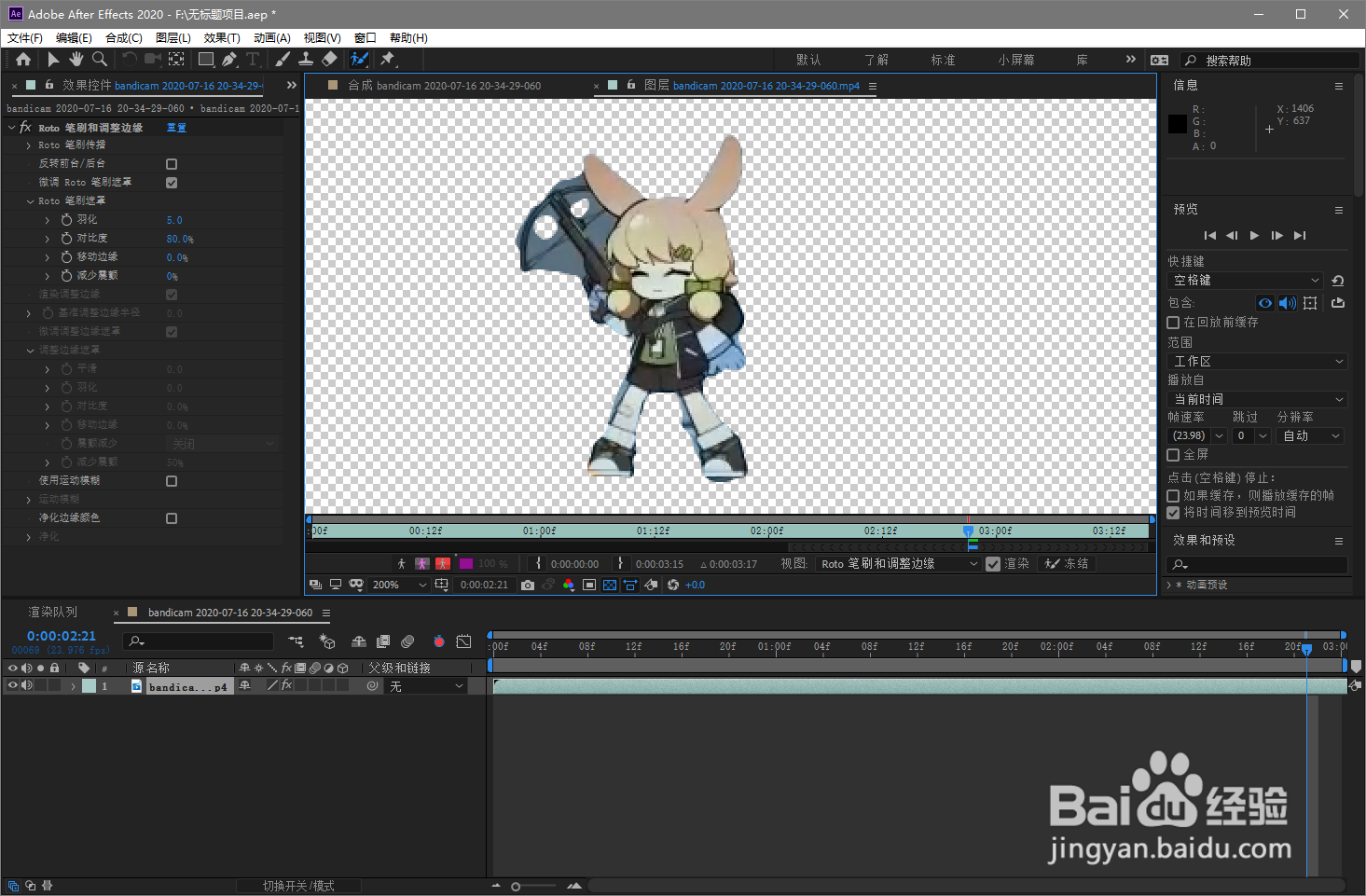Enable frame blending icon in timeline
1366x896 pixels.
[x=383, y=641]
